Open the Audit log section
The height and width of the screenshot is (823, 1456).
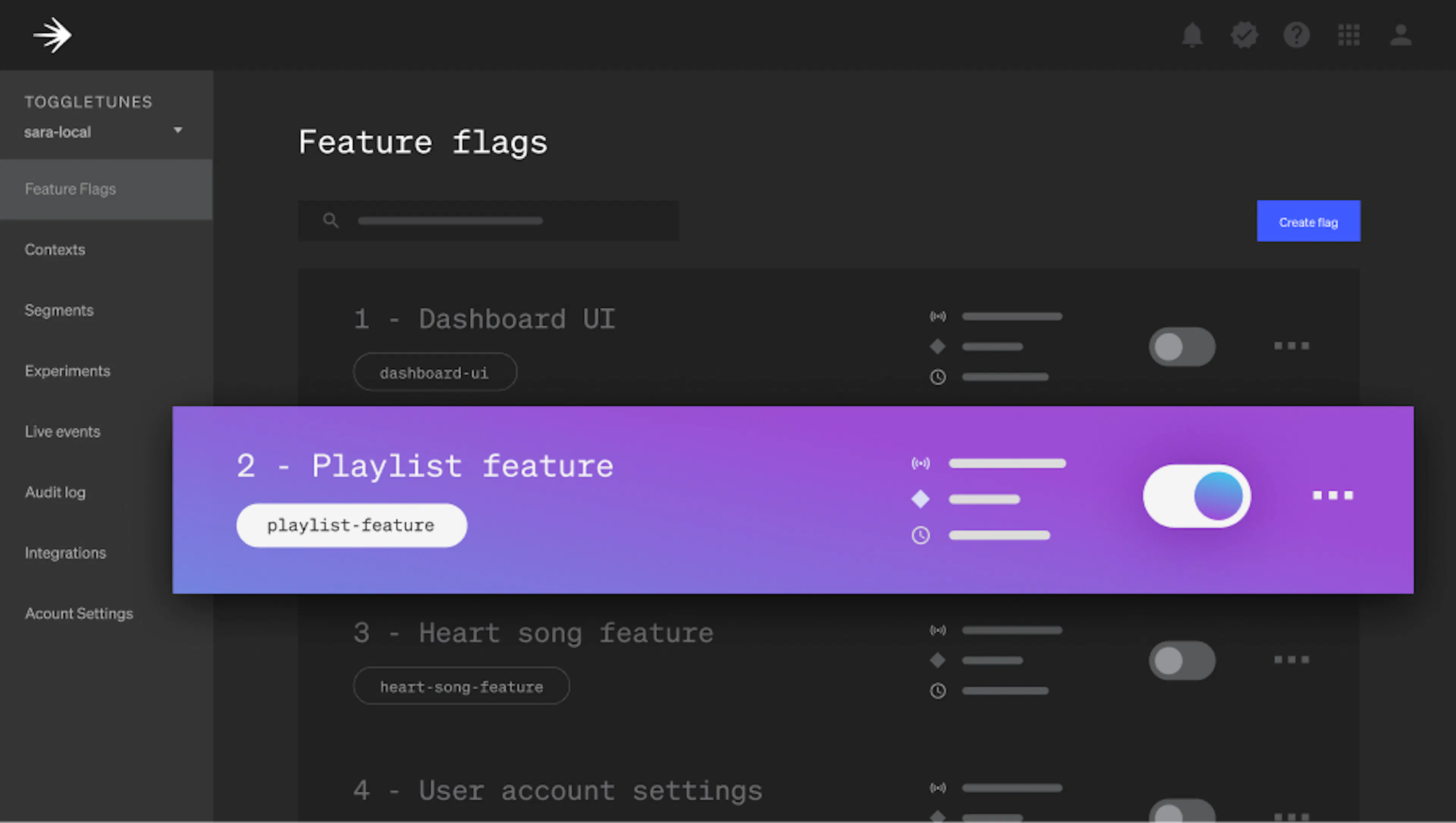(x=55, y=492)
